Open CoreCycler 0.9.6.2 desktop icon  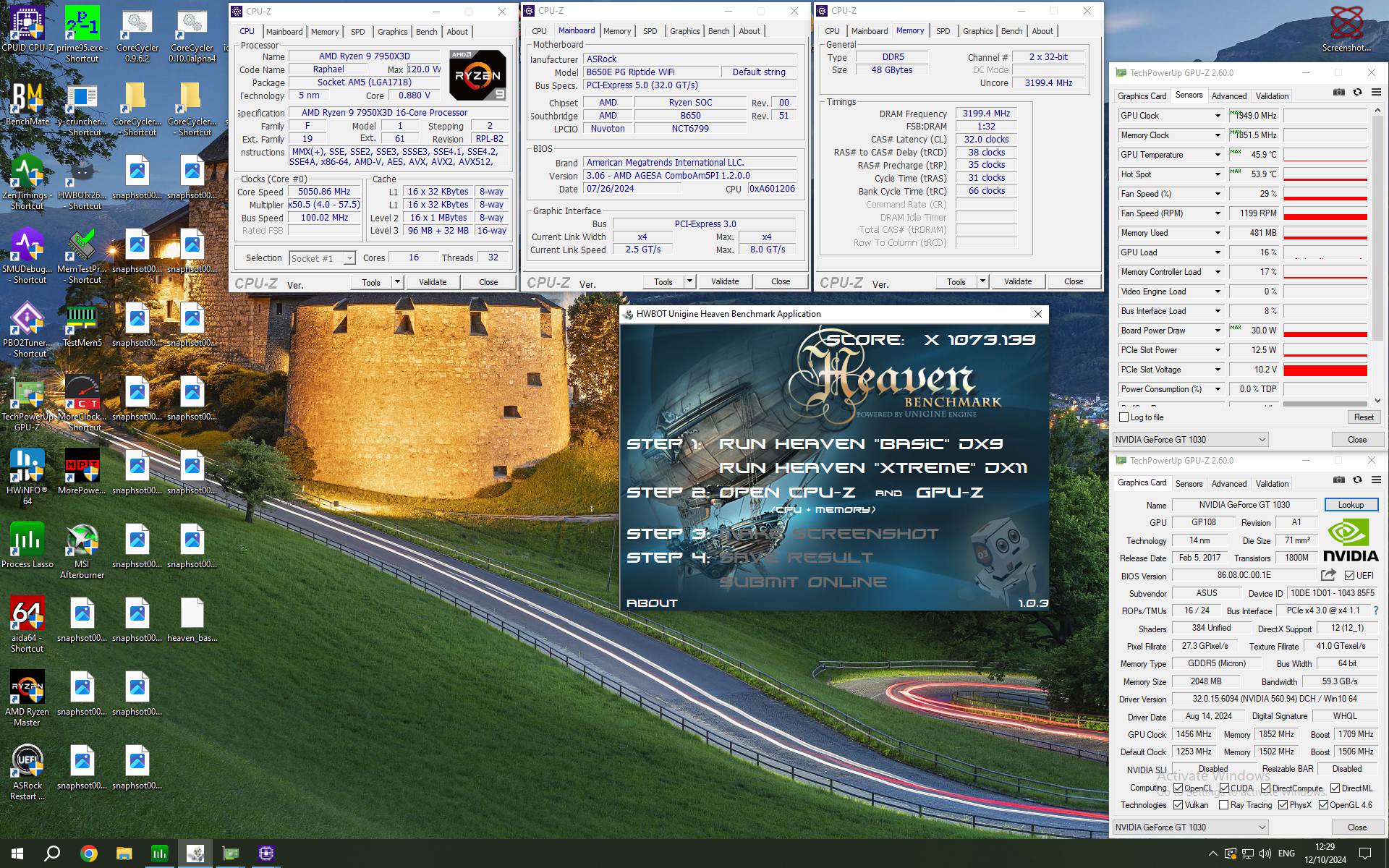coord(137,33)
